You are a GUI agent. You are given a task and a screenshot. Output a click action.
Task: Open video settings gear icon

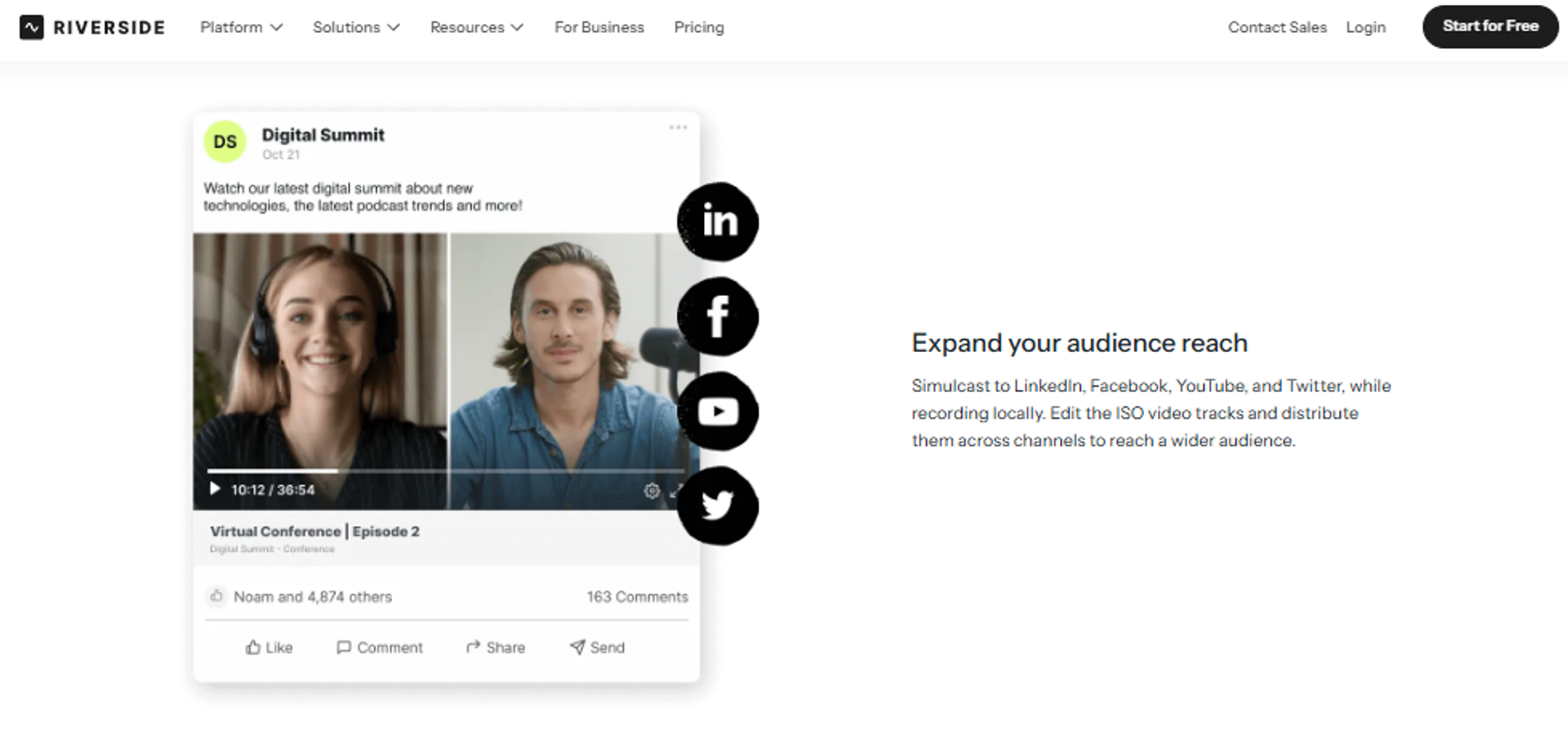coord(652,490)
